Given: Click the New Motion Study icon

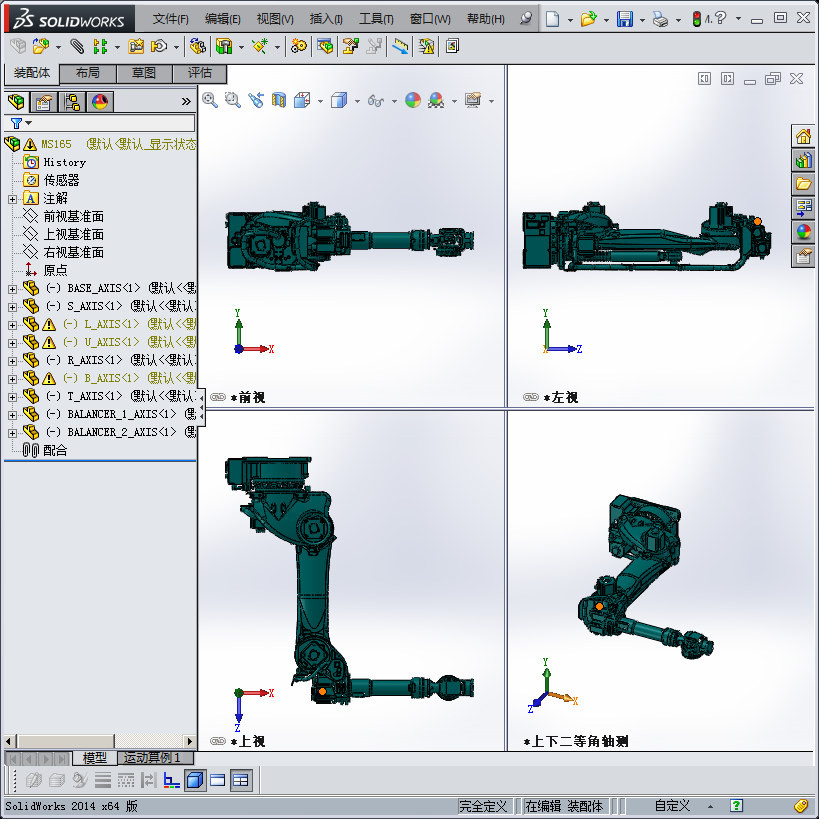Looking at the screenshot, I should coord(299,46).
